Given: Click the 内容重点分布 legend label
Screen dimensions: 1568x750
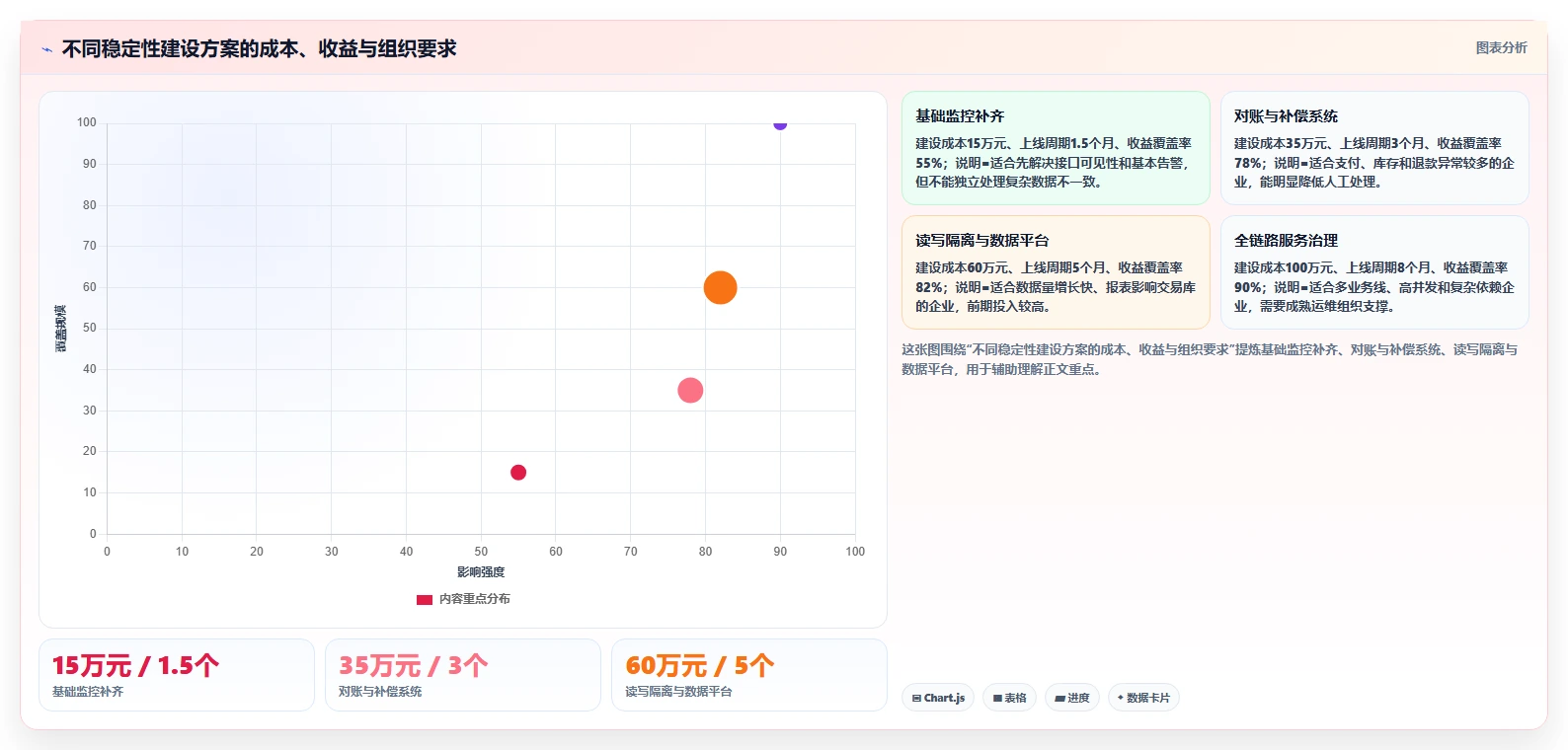Looking at the screenshot, I should point(475,599).
